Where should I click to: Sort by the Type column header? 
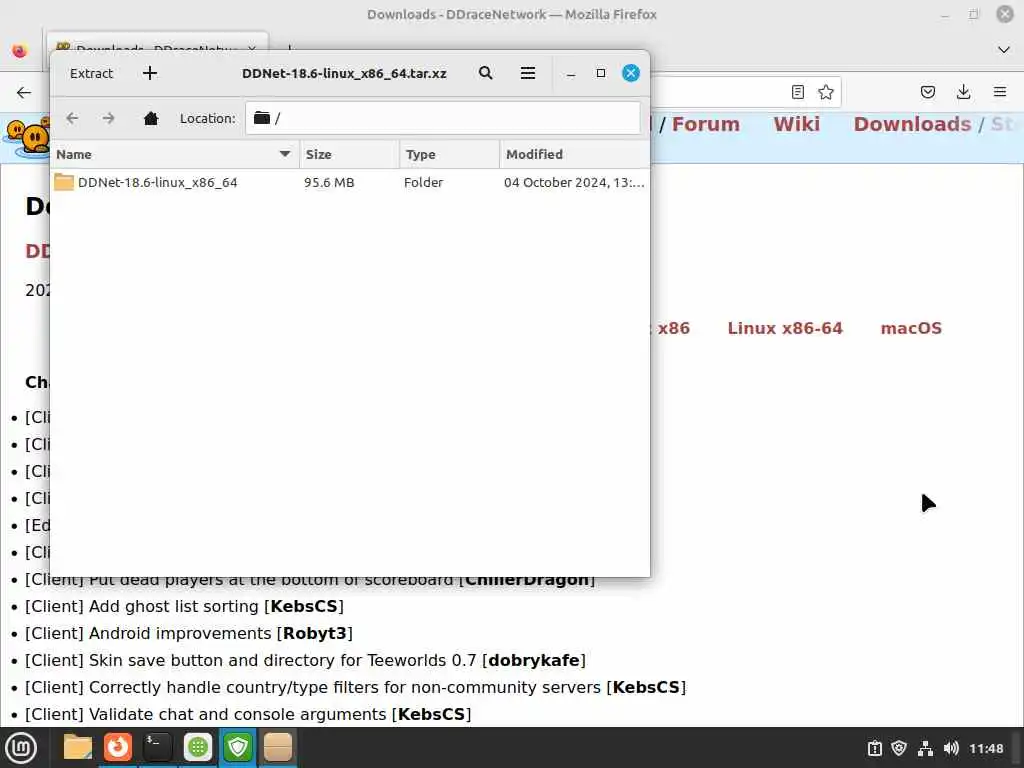(449, 154)
